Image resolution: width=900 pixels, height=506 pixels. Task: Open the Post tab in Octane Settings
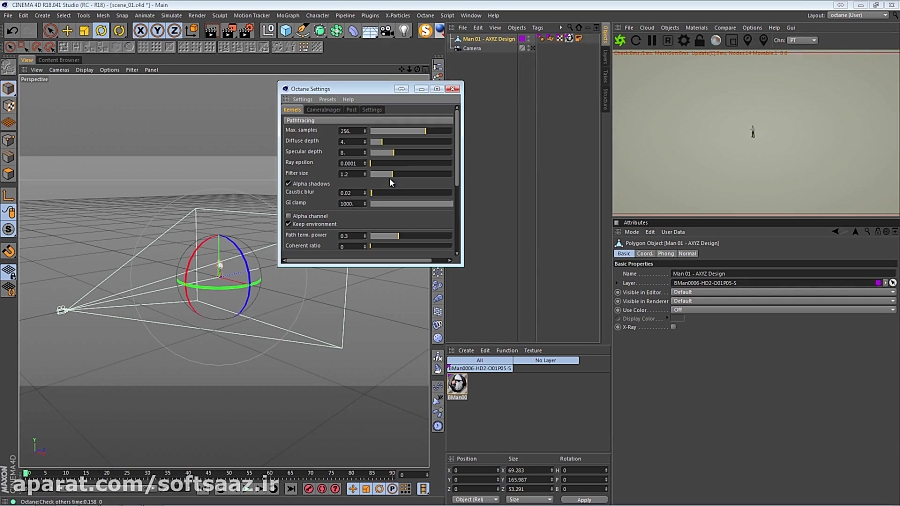pos(351,110)
